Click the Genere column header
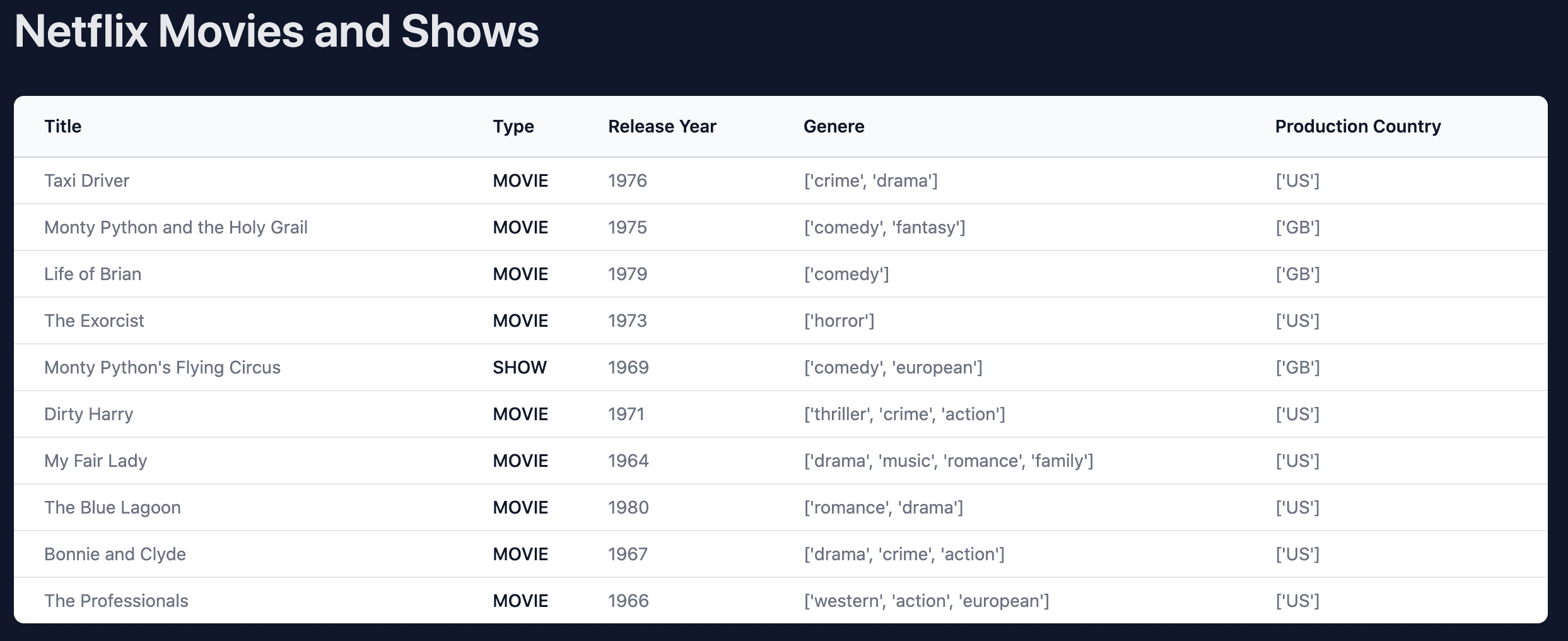 click(x=833, y=126)
